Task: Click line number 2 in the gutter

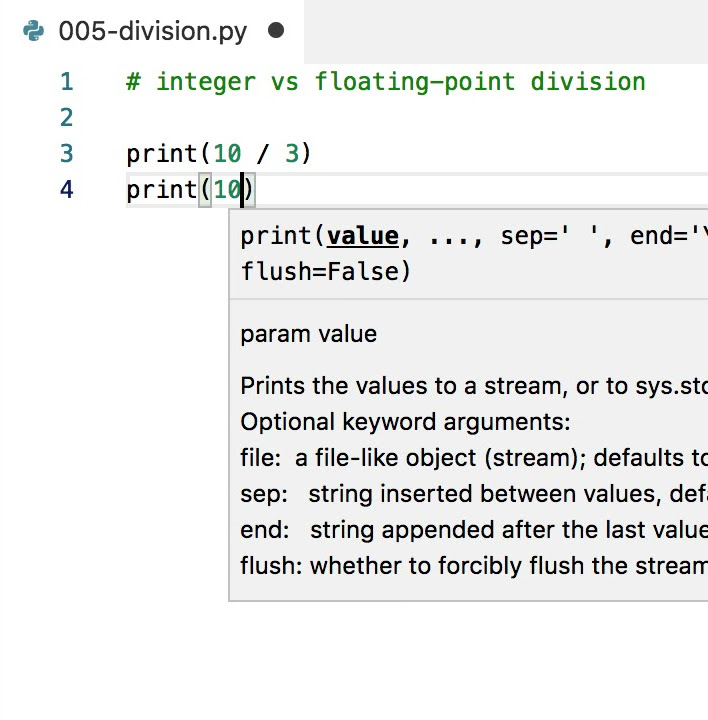Action: [x=67, y=118]
